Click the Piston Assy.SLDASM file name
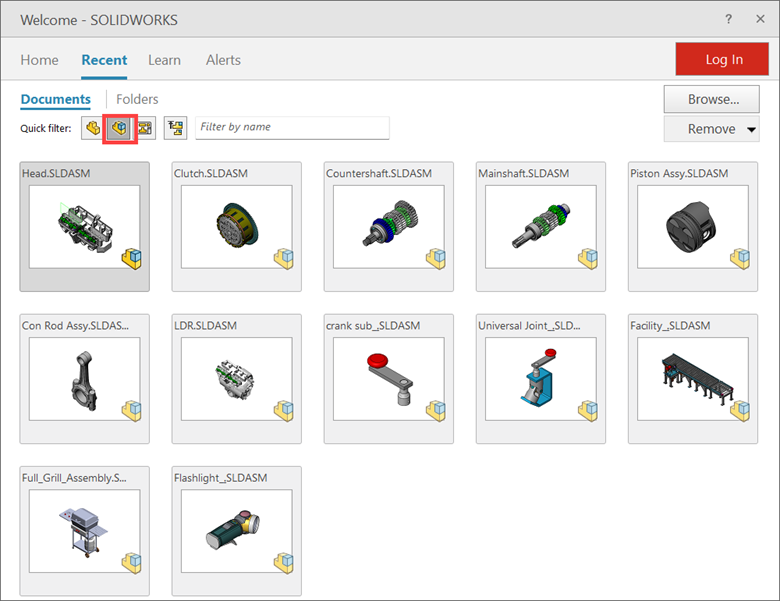 point(680,174)
